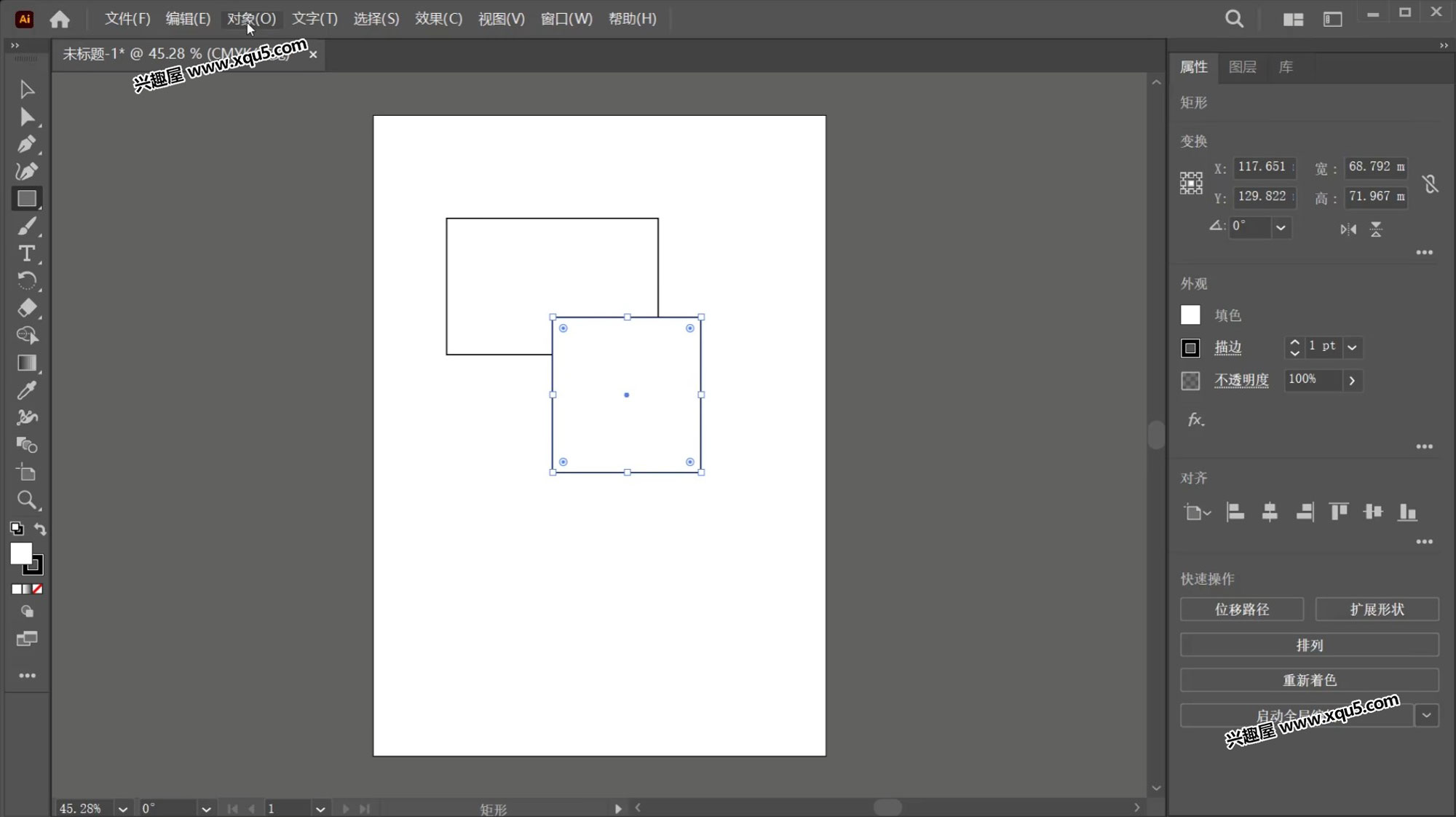Expand the stroke weight dropdown

coord(1352,347)
